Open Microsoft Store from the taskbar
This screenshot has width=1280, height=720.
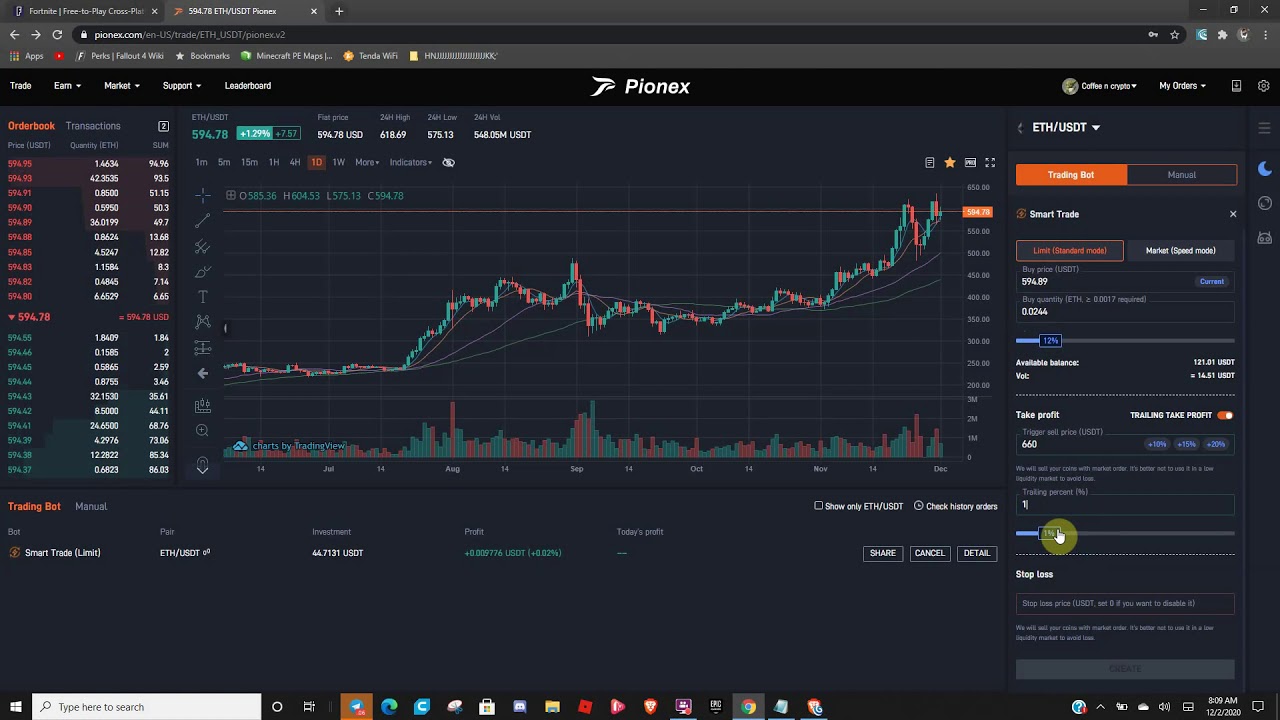coord(486,707)
